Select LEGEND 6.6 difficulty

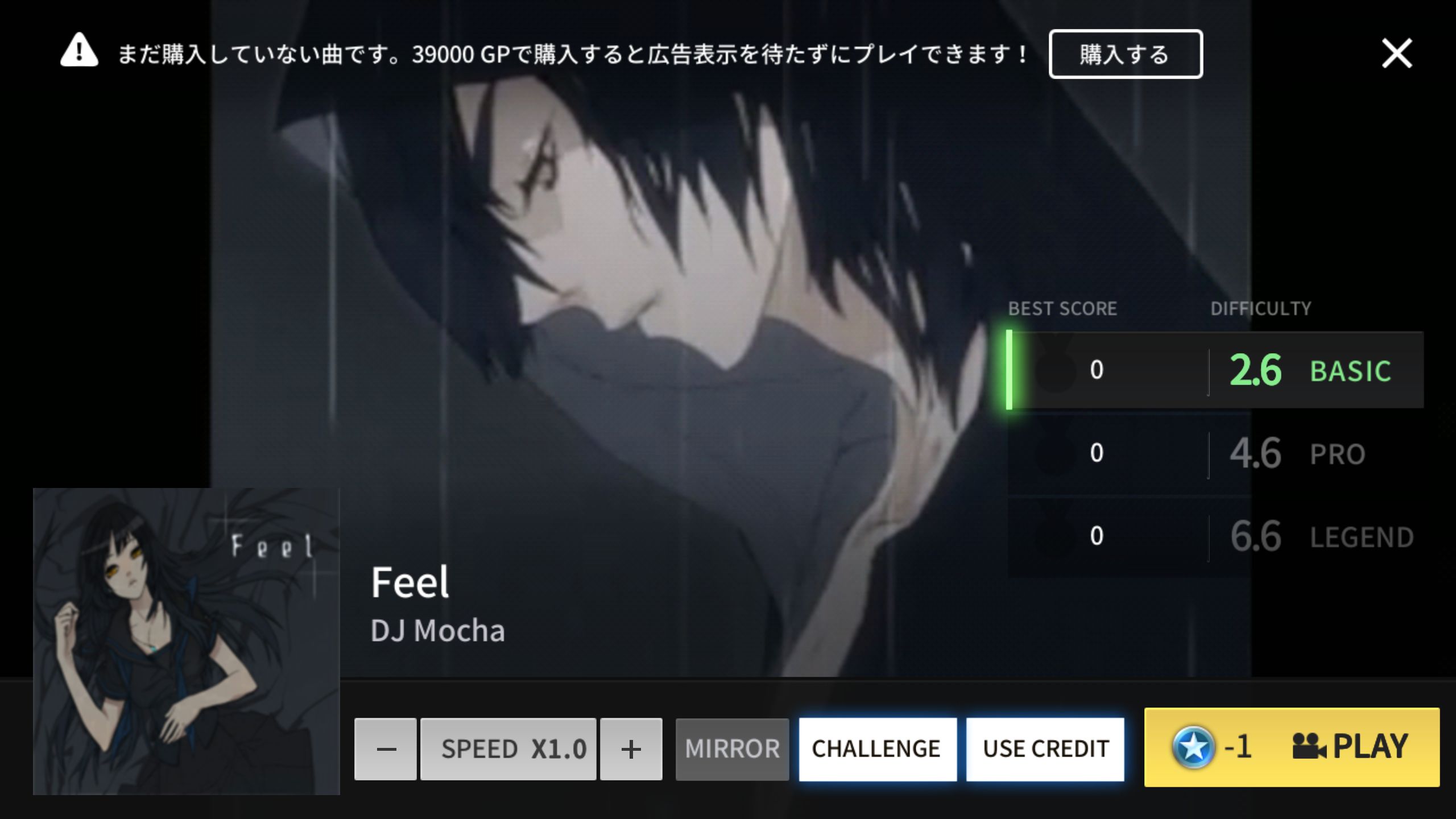coord(1215,536)
